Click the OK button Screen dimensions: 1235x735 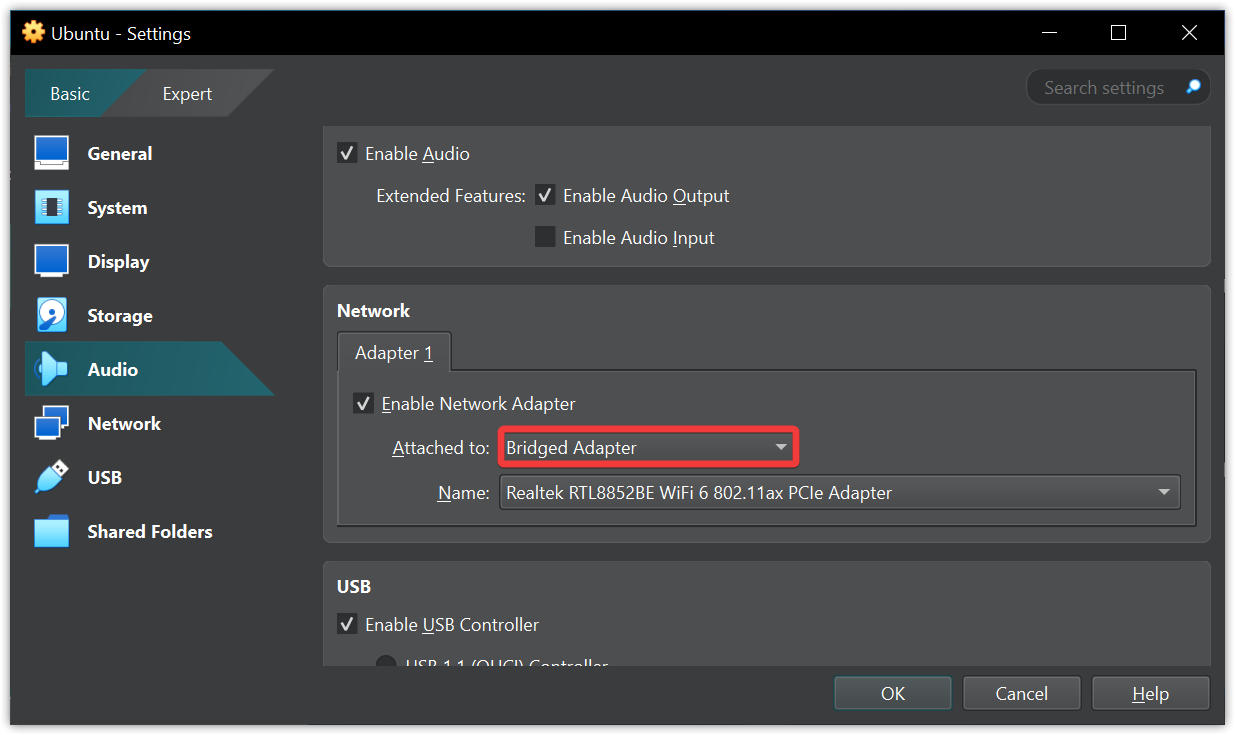[x=893, y=694]
